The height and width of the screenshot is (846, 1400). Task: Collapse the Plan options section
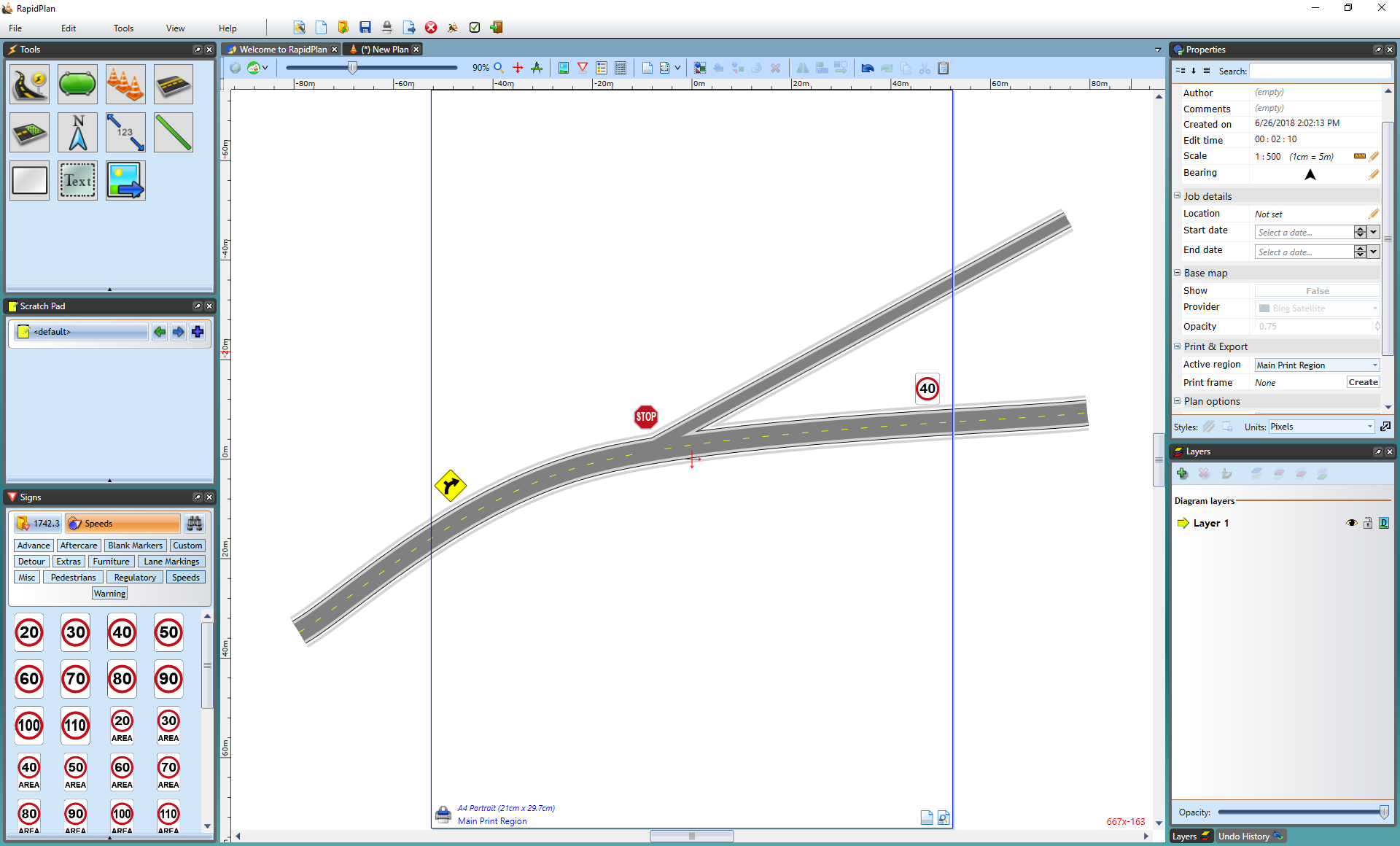[1177, 401]
